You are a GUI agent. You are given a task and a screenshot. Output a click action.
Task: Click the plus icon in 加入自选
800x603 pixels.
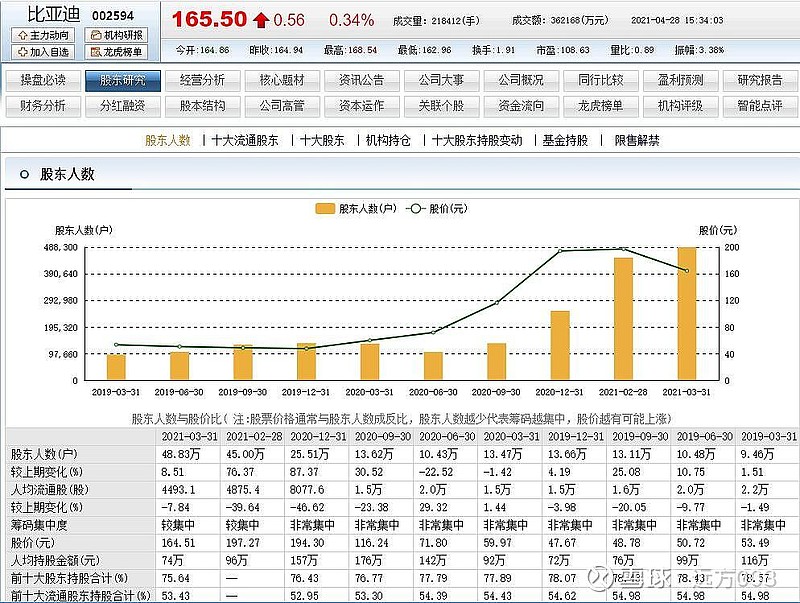tap(22, 52)
